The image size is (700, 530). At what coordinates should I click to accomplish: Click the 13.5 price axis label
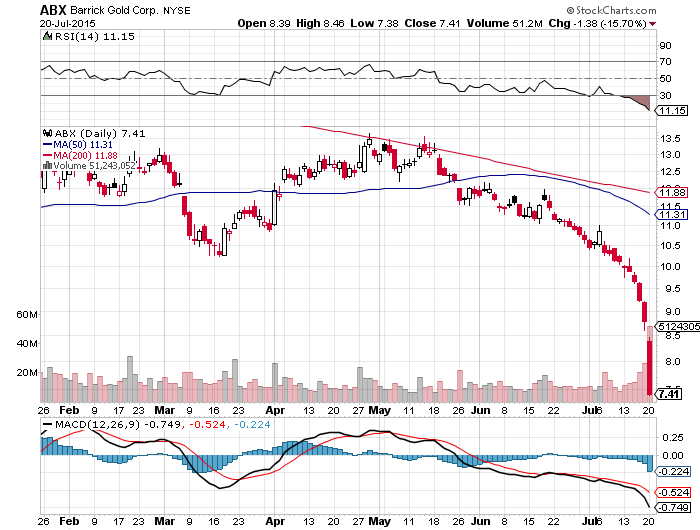coord(670,138)
